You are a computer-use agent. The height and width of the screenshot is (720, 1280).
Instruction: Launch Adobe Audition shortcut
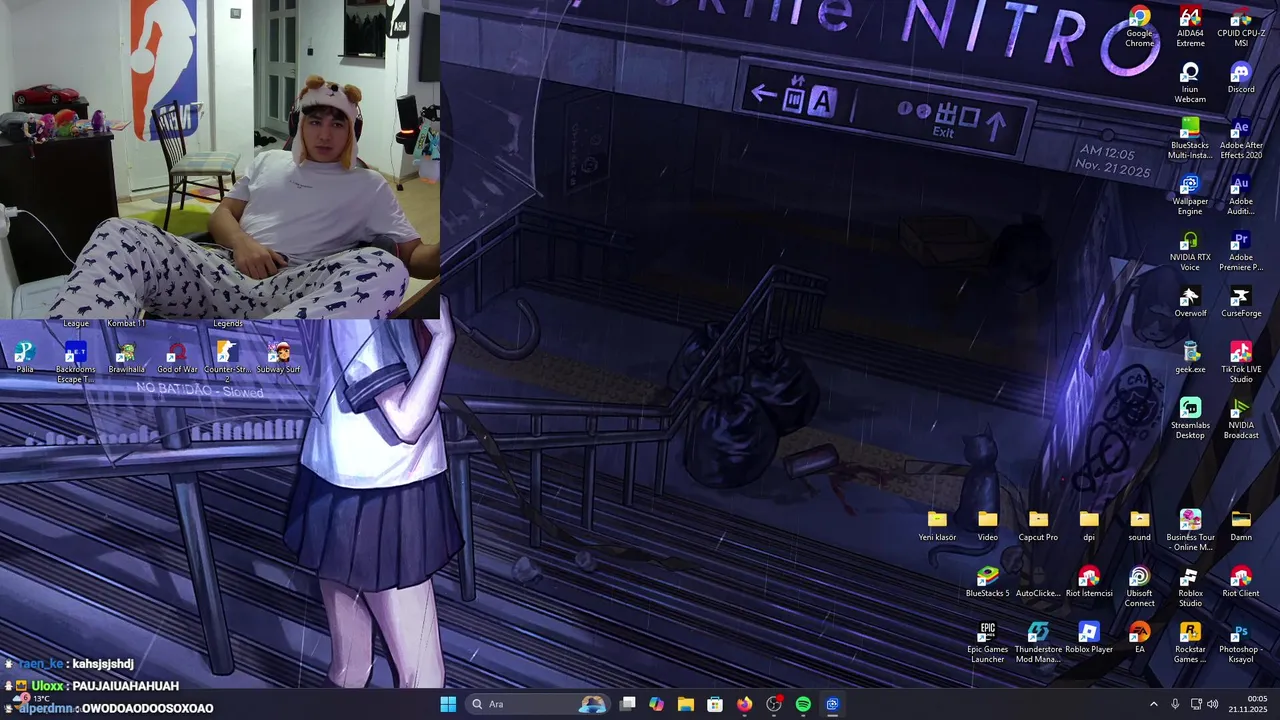click(1241, 195)
